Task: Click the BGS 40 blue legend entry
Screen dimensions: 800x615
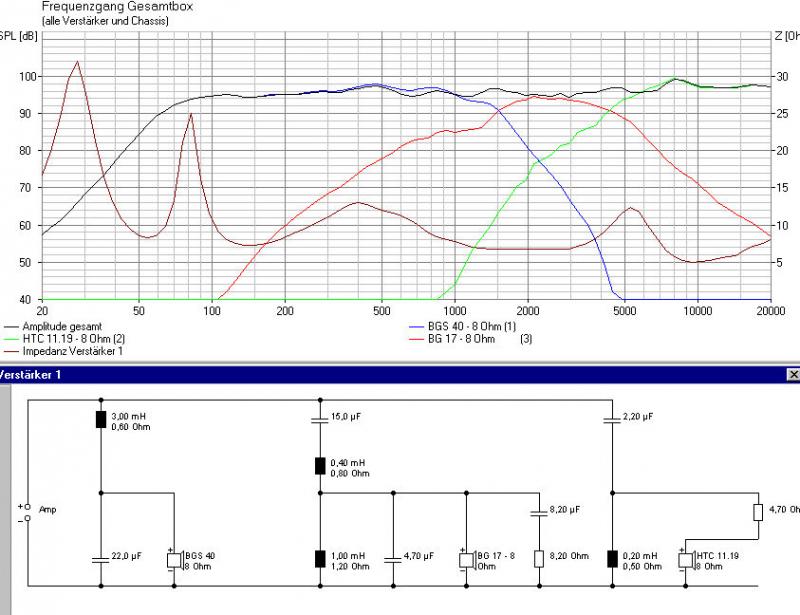Action: click(x=463, y=326)
